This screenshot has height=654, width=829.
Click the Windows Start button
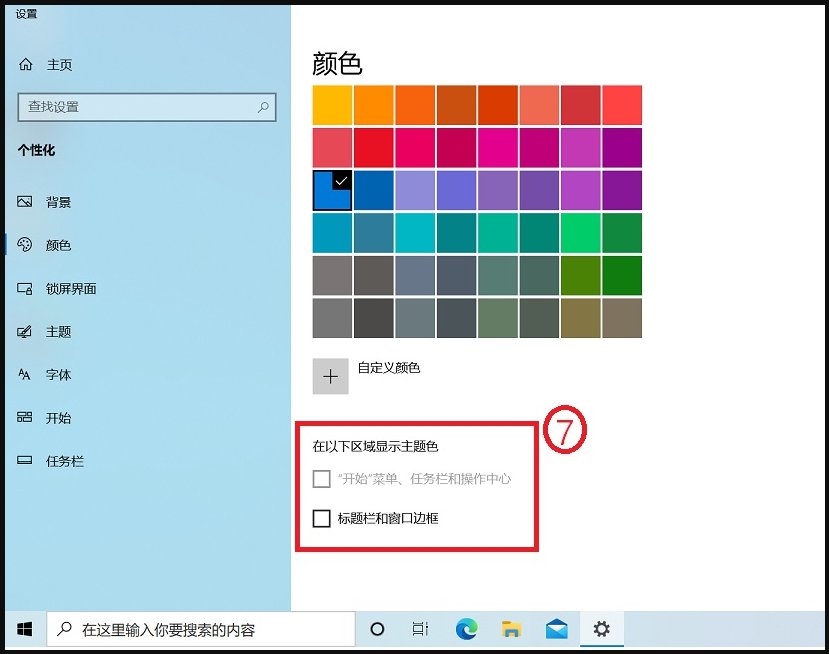click(23, 629)
